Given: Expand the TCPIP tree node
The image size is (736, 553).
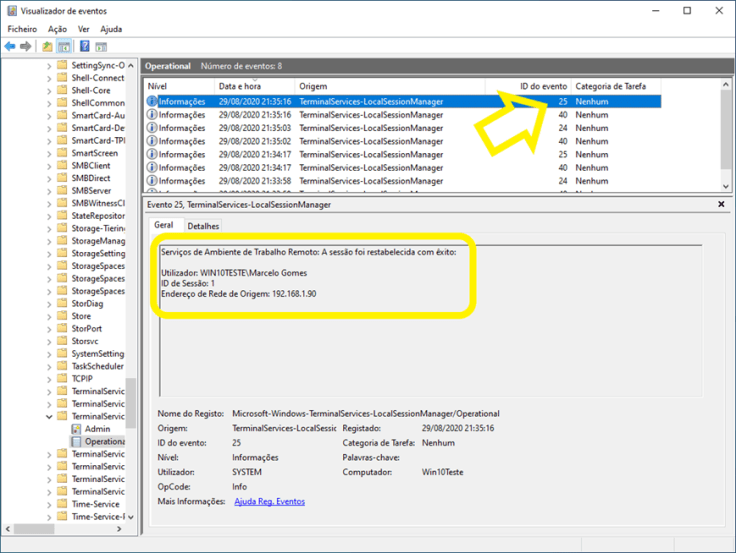Looking at the screenshot, I should (x=49, y=379).
